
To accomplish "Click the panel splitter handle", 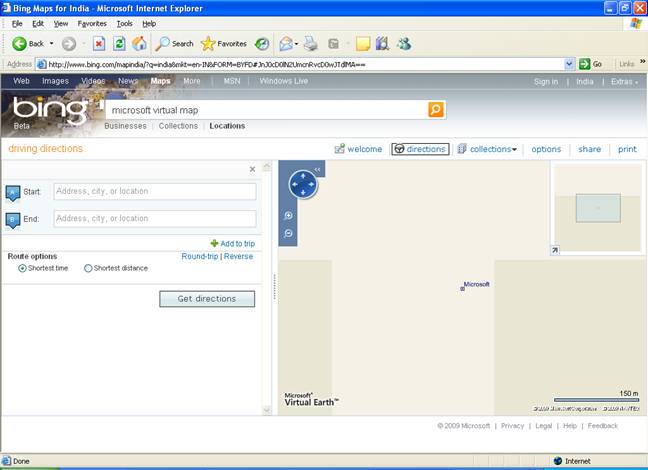I will 274,287.
